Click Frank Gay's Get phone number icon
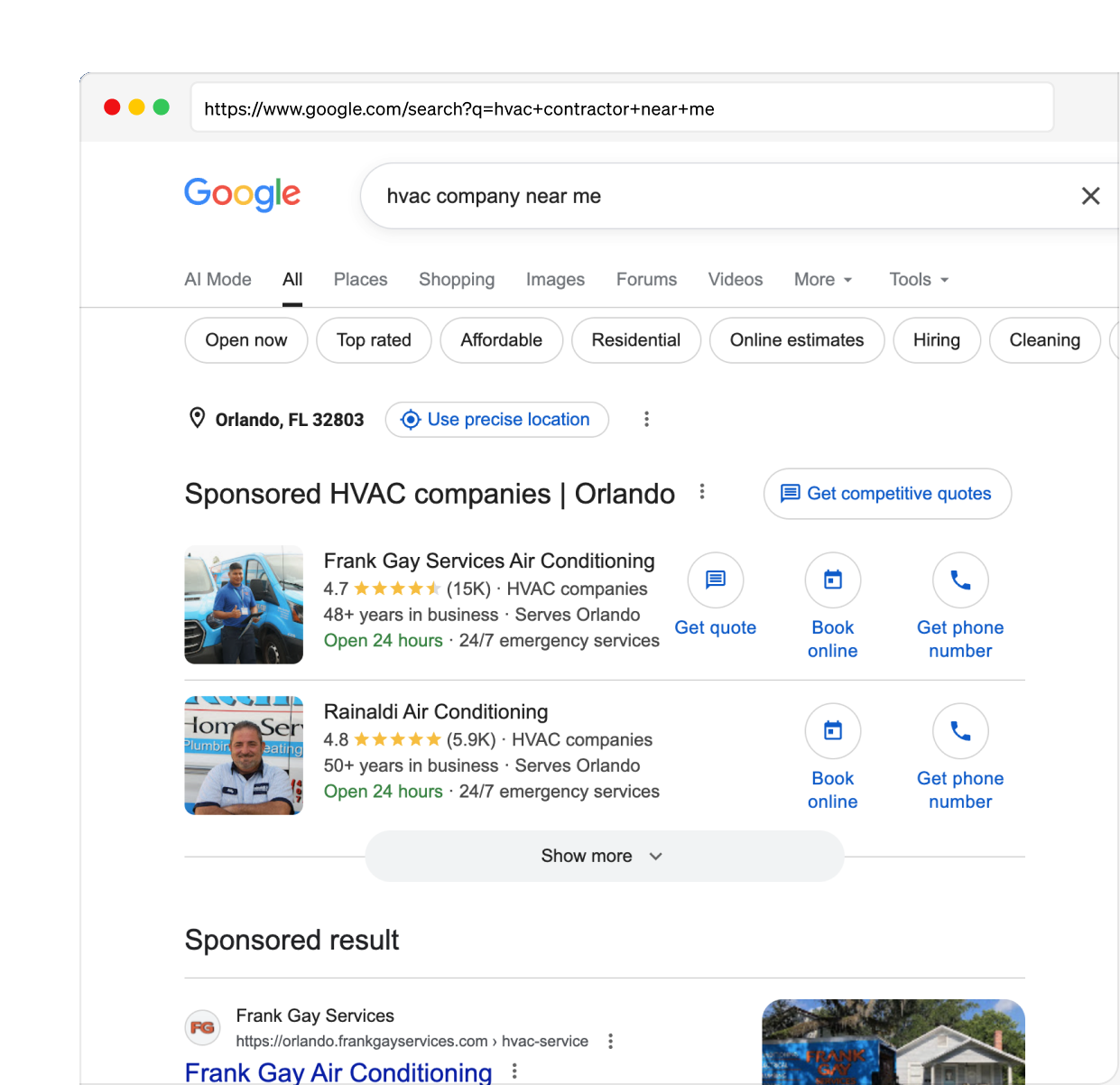The height and width of the screenshot is (1085, 1120). coord(961,580)
